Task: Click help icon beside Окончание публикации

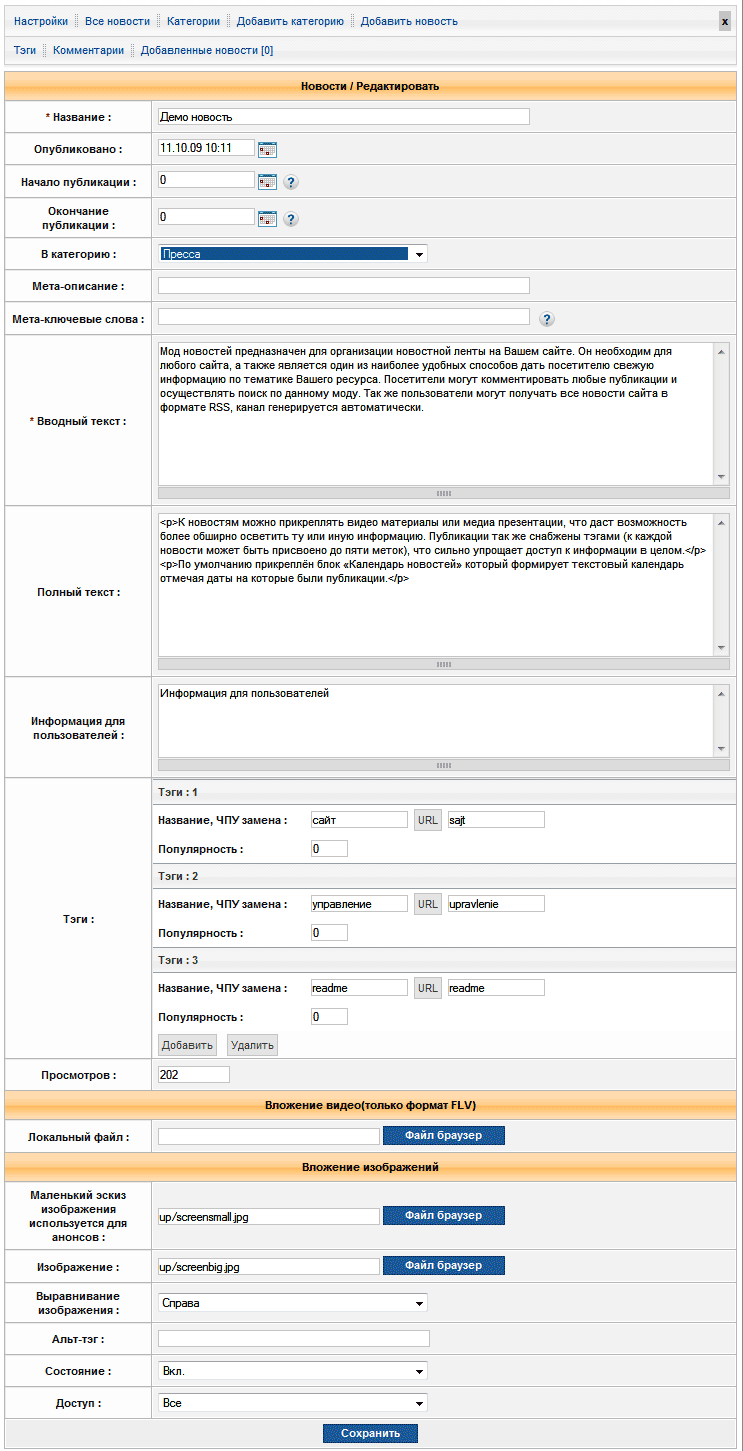Action: click(x=291, y=219)
